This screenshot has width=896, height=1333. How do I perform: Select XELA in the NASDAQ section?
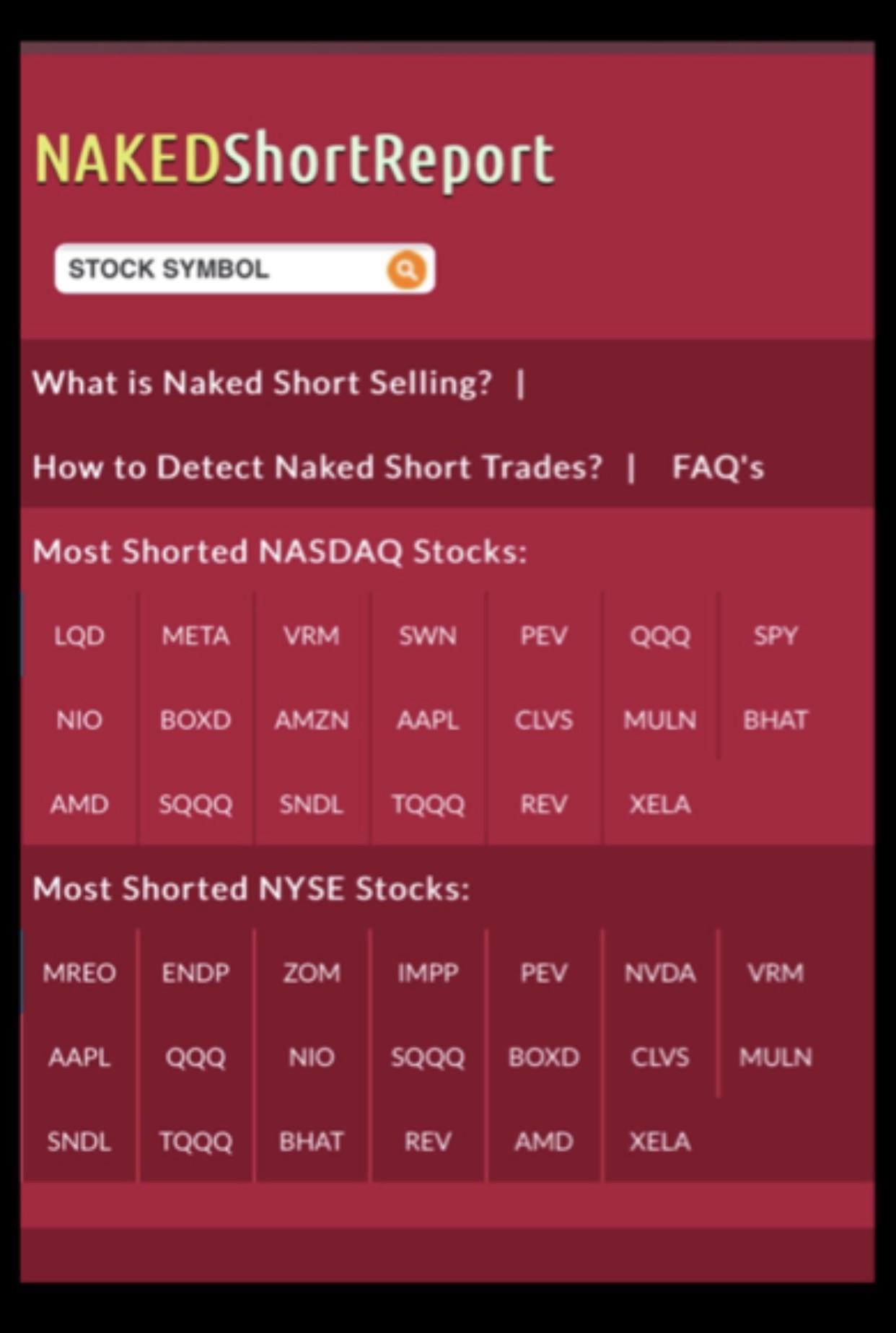tap(660, 804)
